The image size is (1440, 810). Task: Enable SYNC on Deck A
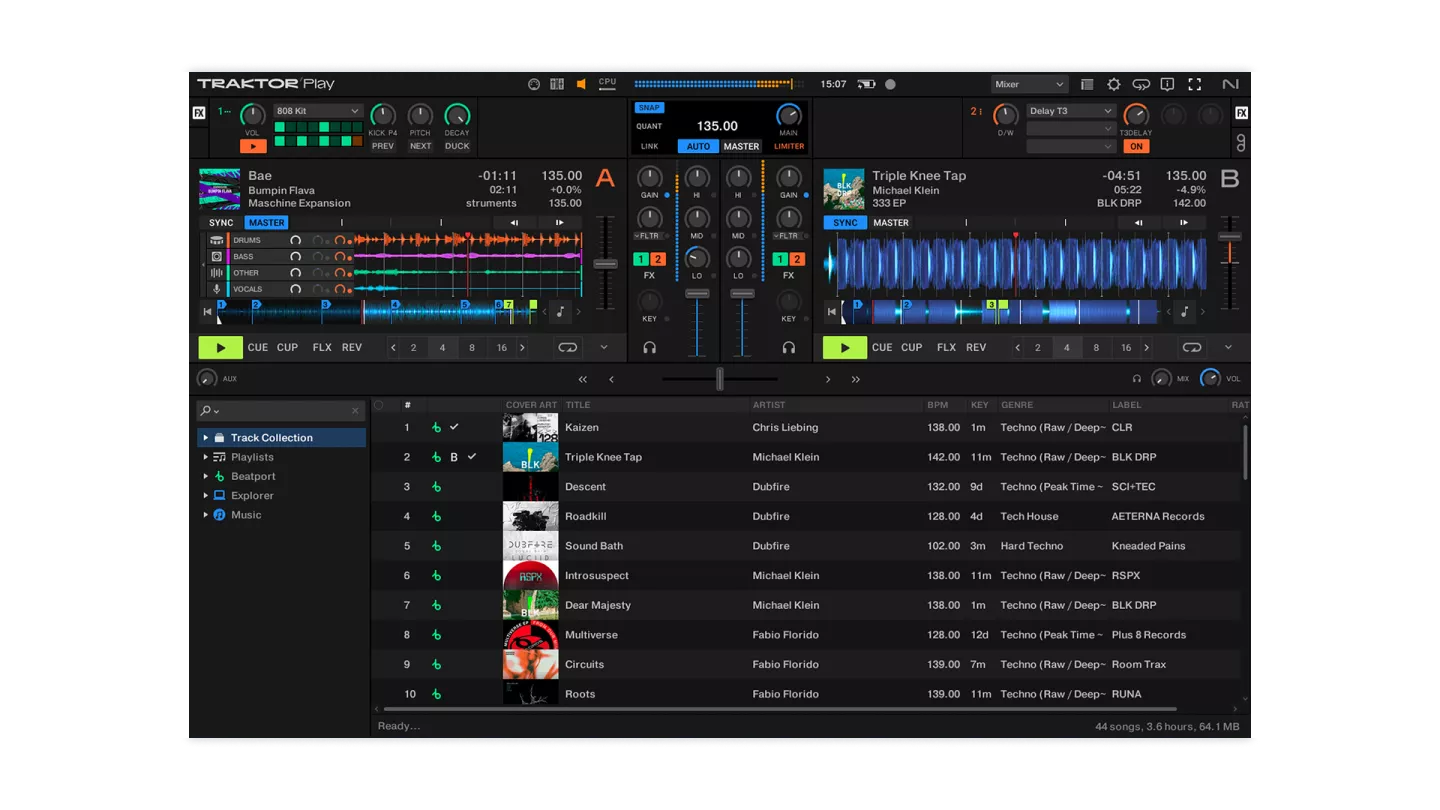(221, 223)
